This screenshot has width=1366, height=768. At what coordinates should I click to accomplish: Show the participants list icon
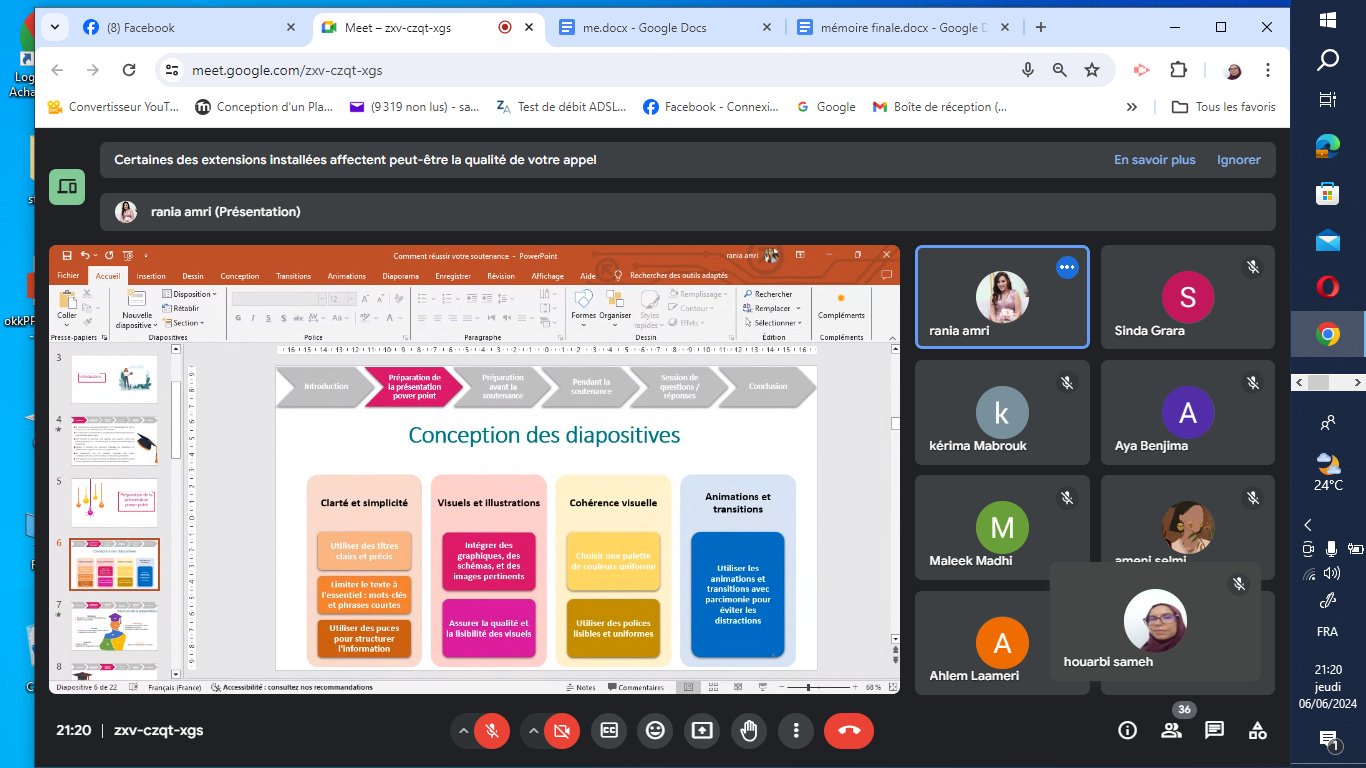(1171, 731)
